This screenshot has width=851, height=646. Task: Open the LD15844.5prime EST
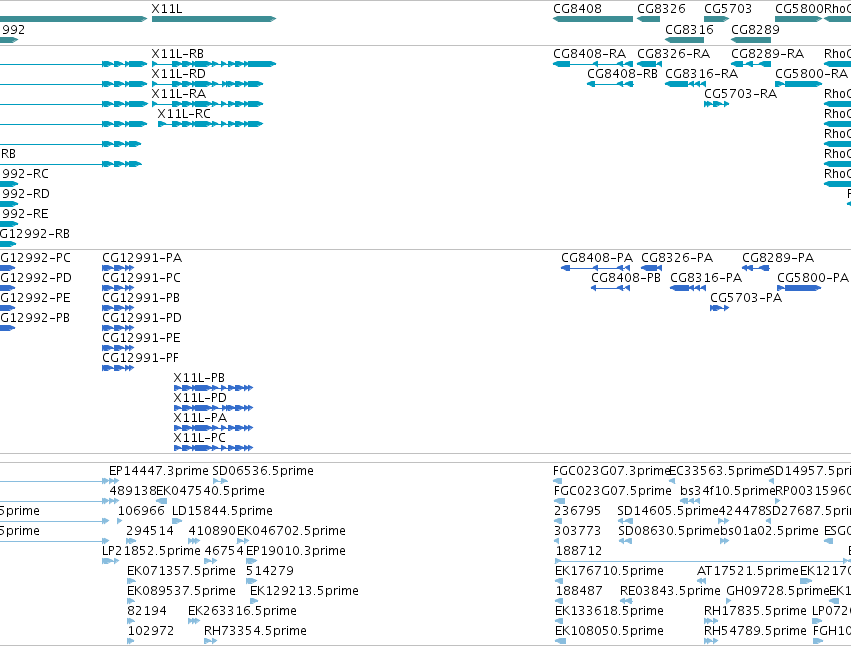click(x=177, y=521)
